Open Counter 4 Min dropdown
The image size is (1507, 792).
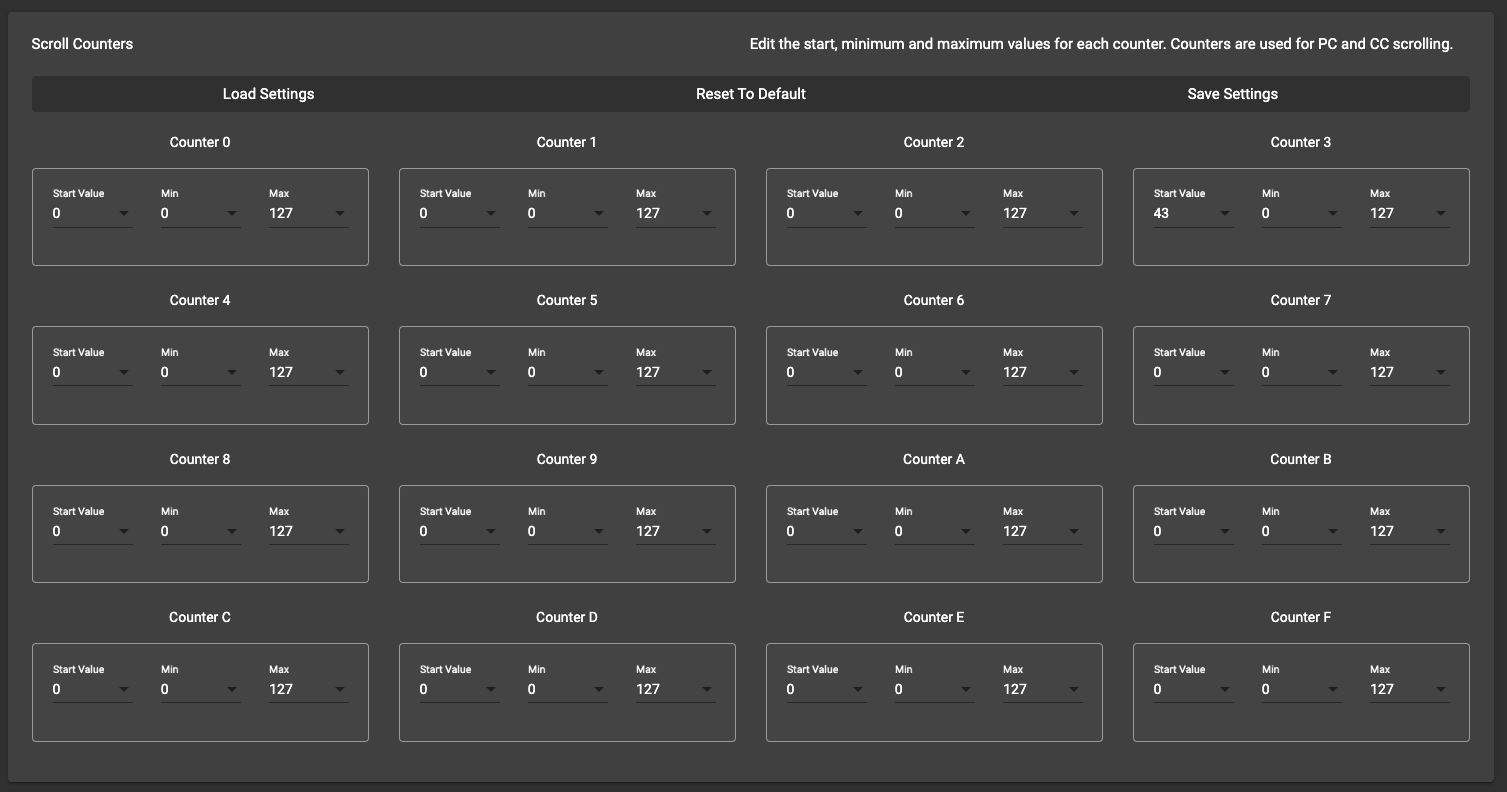pos(200,373)
